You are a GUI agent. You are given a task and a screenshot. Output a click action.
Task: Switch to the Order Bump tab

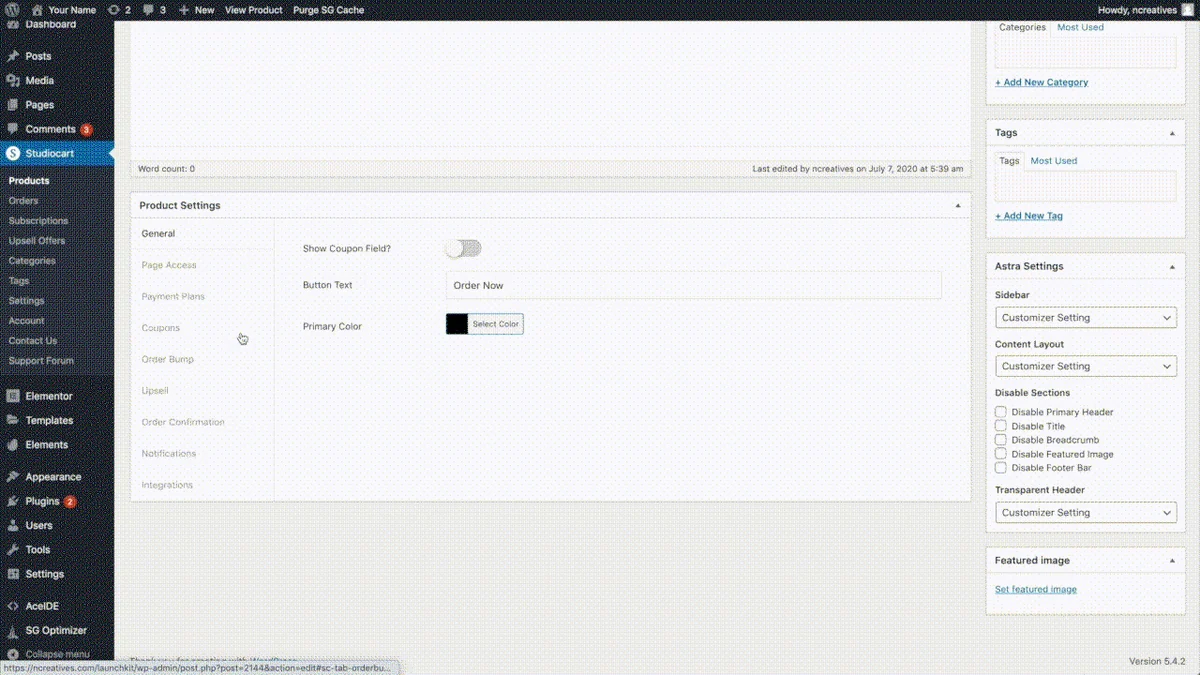click(168, 359)
